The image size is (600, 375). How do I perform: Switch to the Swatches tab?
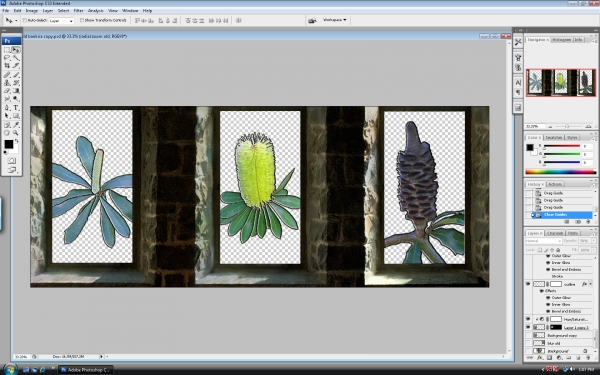point(553,137)
